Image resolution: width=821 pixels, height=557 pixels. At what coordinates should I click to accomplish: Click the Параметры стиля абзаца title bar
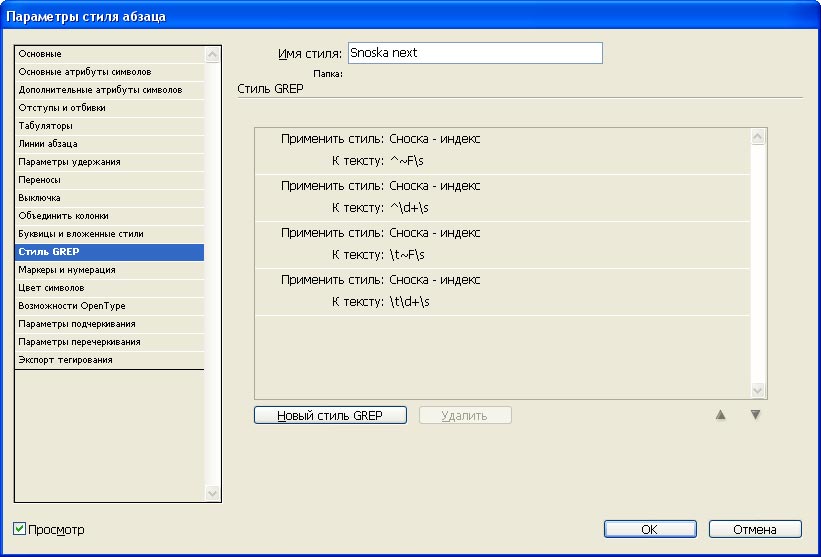410,16
